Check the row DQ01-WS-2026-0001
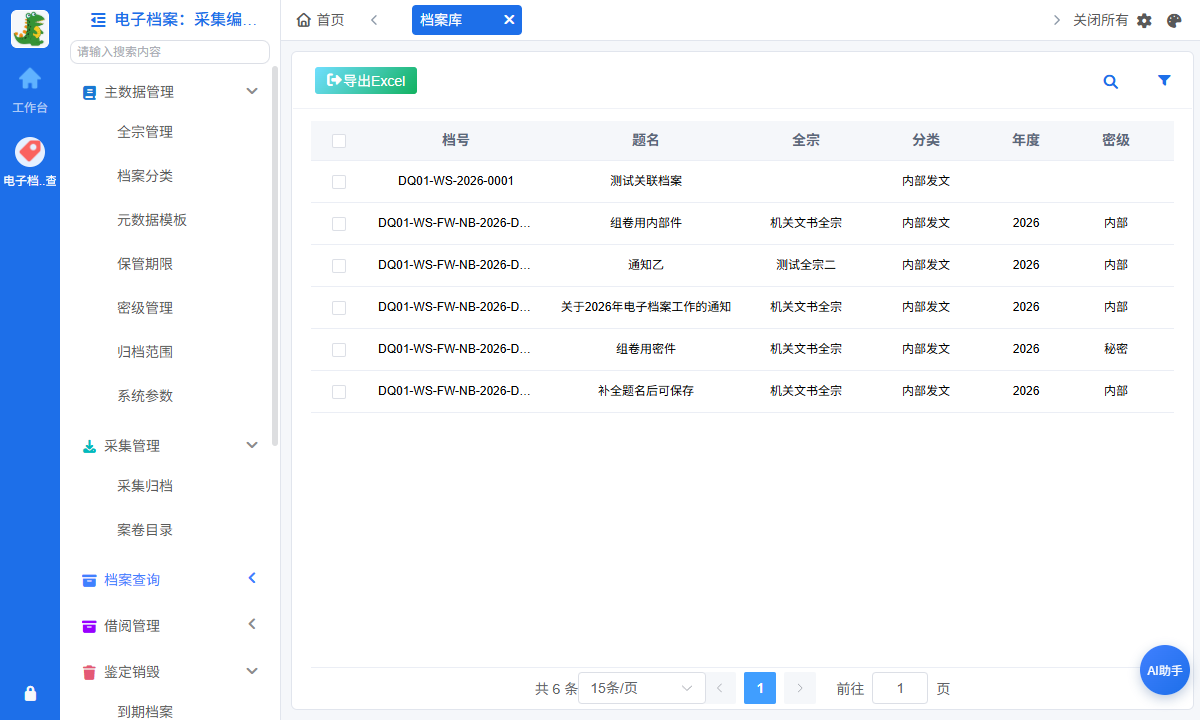The image size is (1200, 720). coord(339,182)
